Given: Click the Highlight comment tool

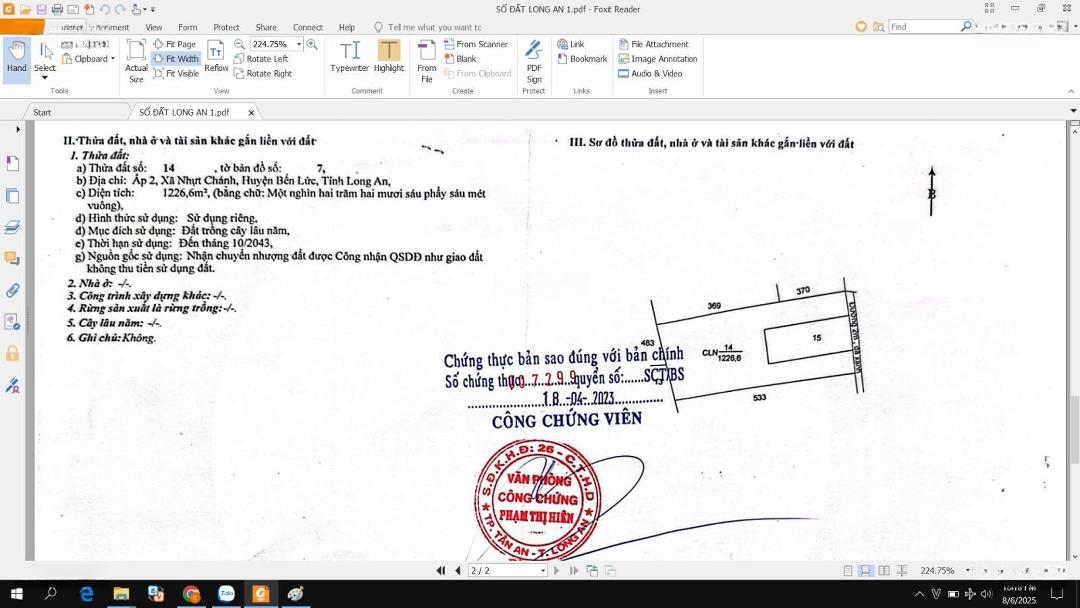Looking at the screenshot, I should [x=389, y=57].
